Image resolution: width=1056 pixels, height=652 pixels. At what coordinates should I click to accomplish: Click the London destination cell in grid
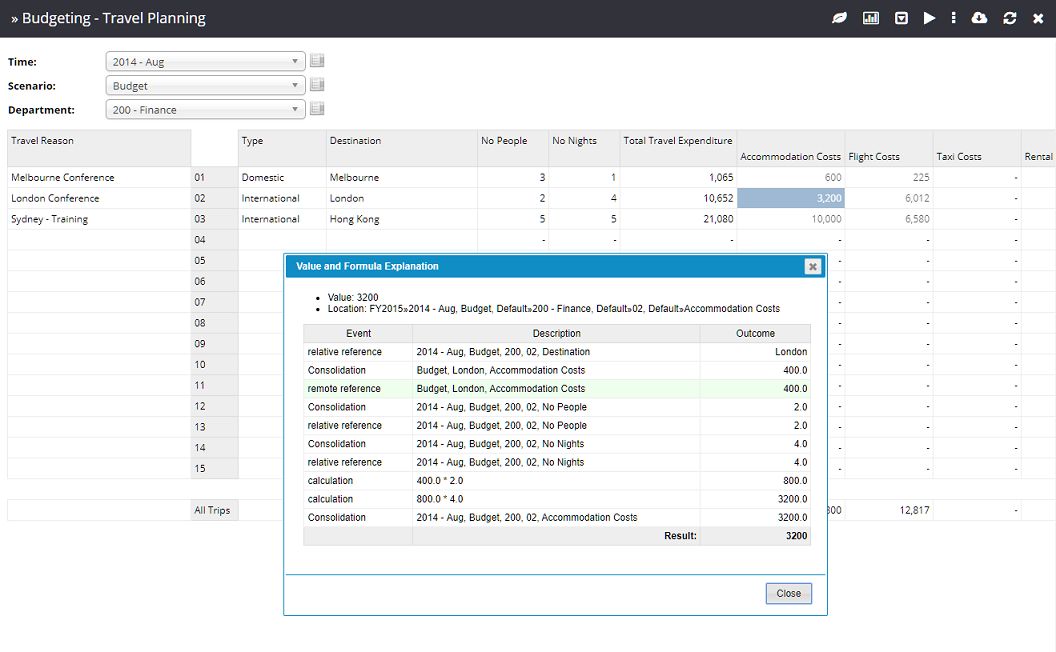point(401,198)
